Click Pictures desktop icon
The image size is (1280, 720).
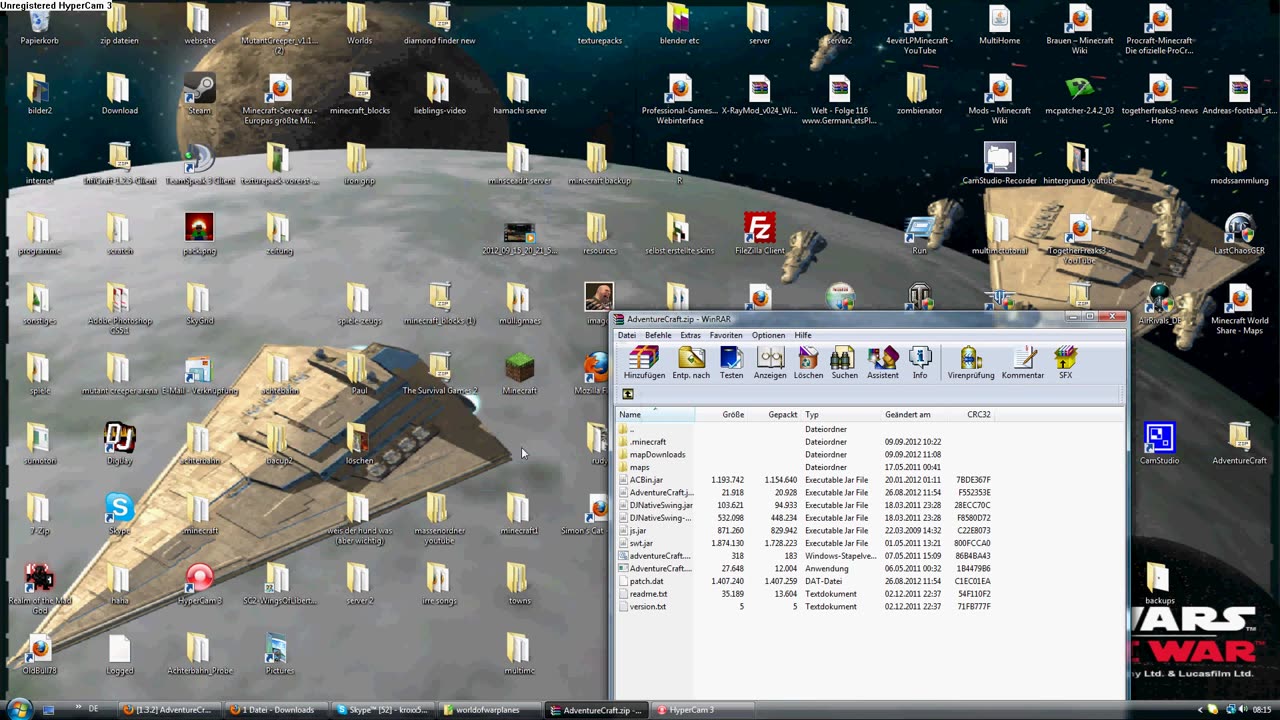pos(279,654)
